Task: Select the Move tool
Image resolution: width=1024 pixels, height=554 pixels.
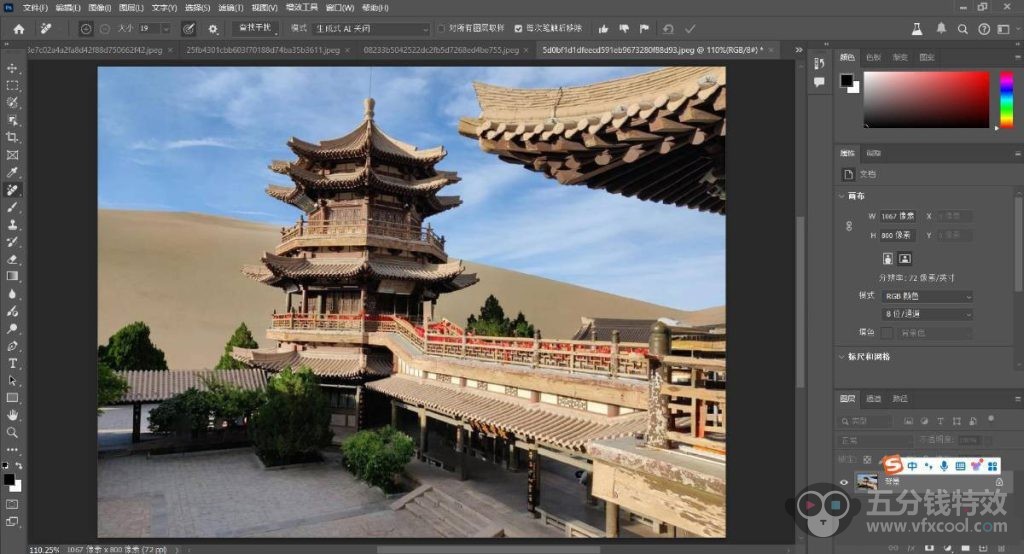Action: 12,68
